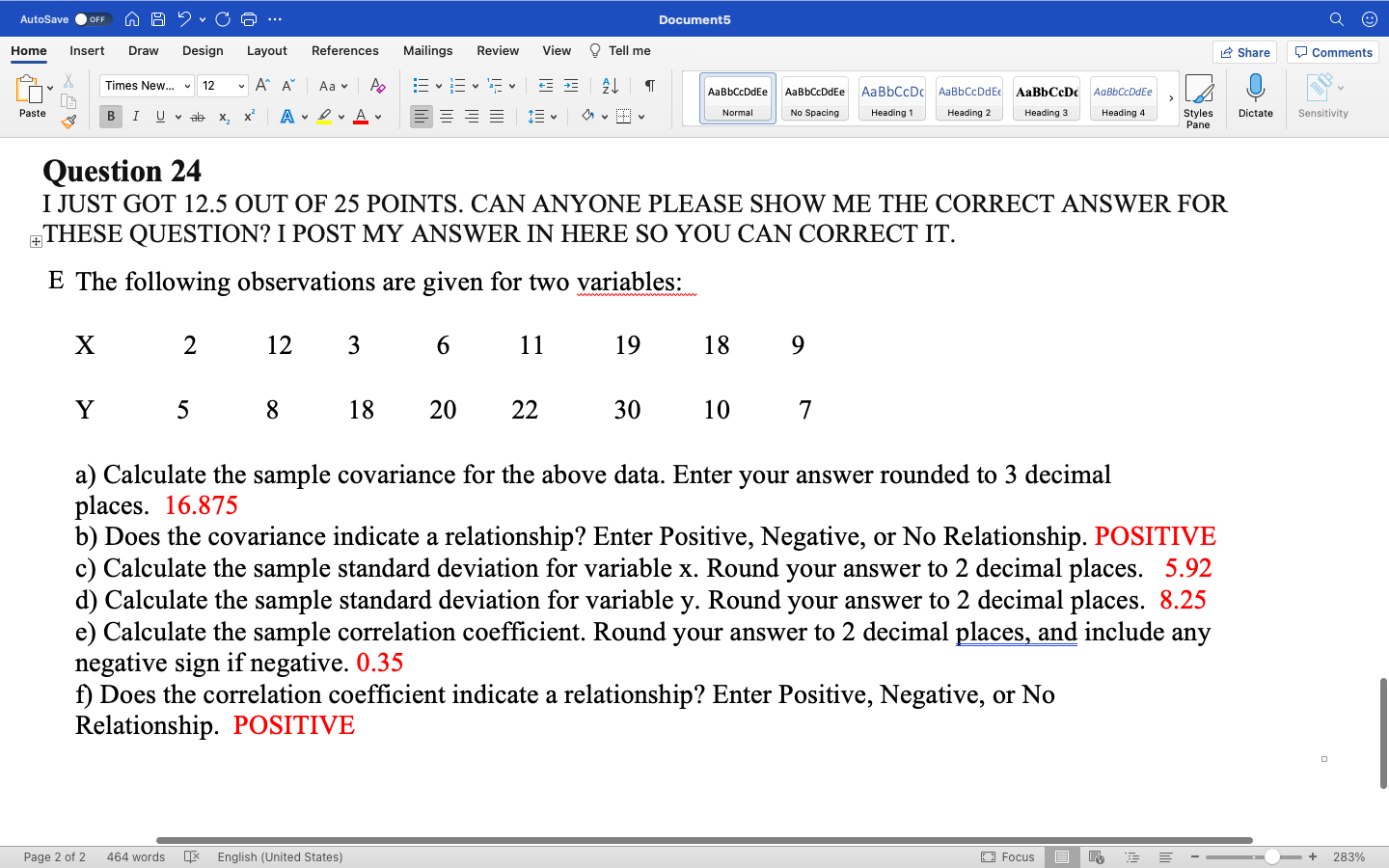This screenshot has width=1389, height=868.
Task: Toggle AutoSave on
Action: click(x=93, y=19)
